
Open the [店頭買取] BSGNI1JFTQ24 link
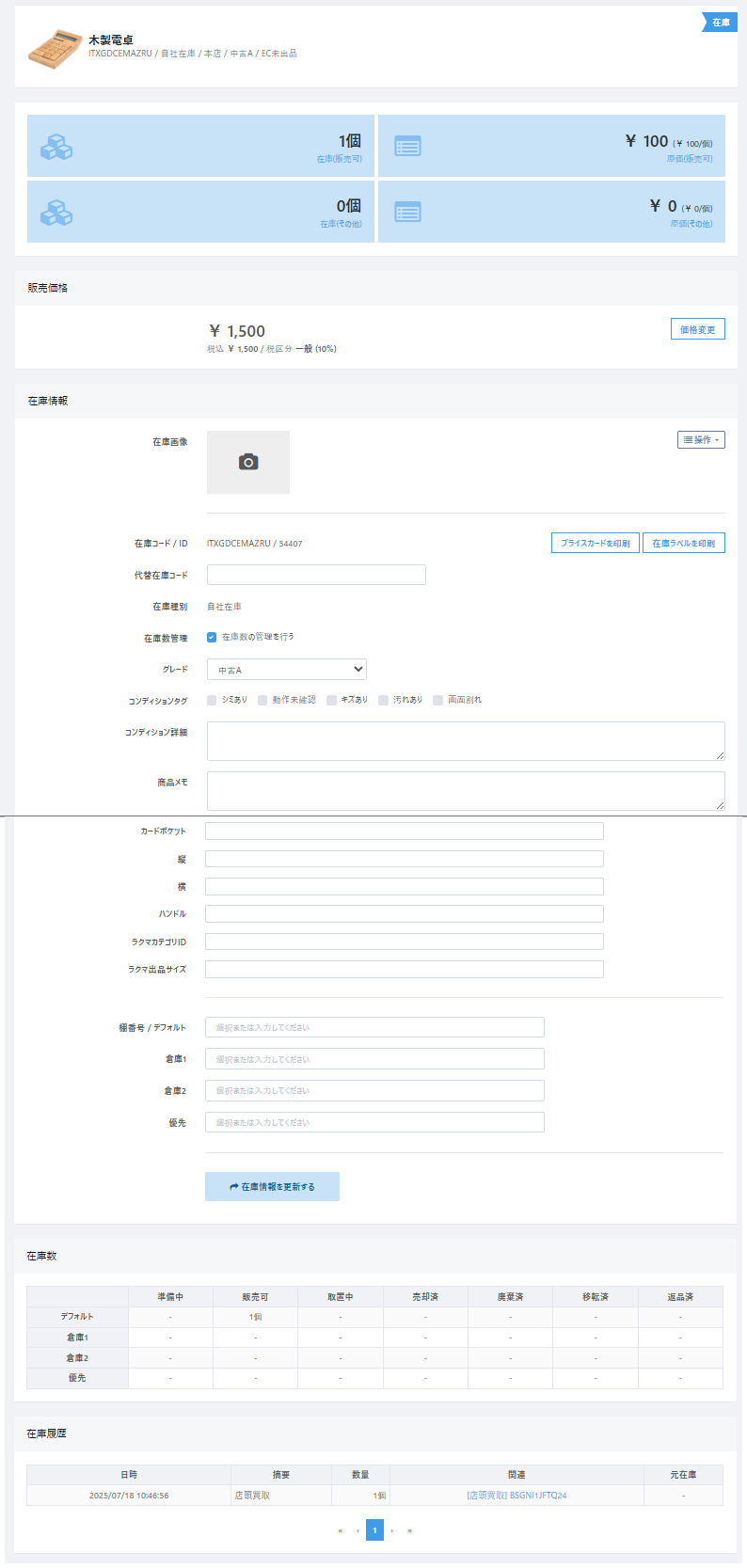pos(517,1495)
